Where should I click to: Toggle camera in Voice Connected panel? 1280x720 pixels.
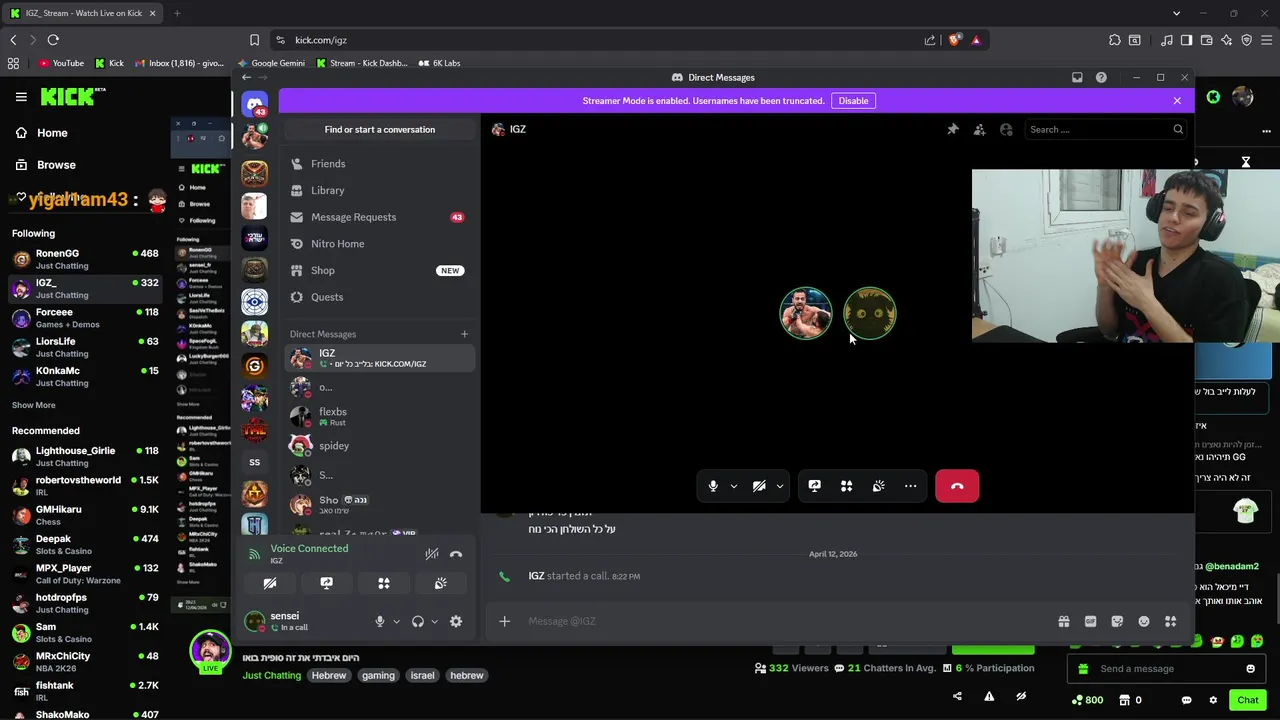[269, 583]
